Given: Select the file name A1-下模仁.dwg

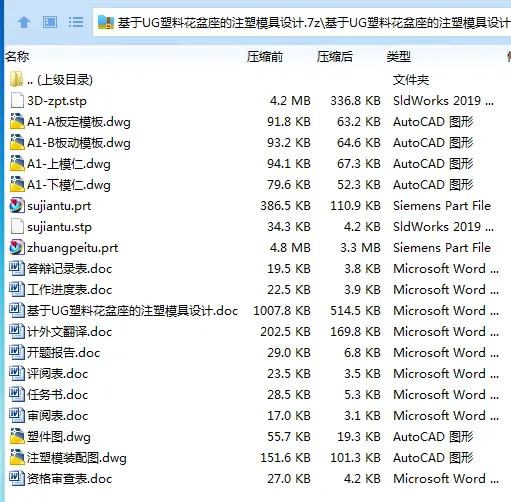Looking at the screenshot, I should point(69,185).
